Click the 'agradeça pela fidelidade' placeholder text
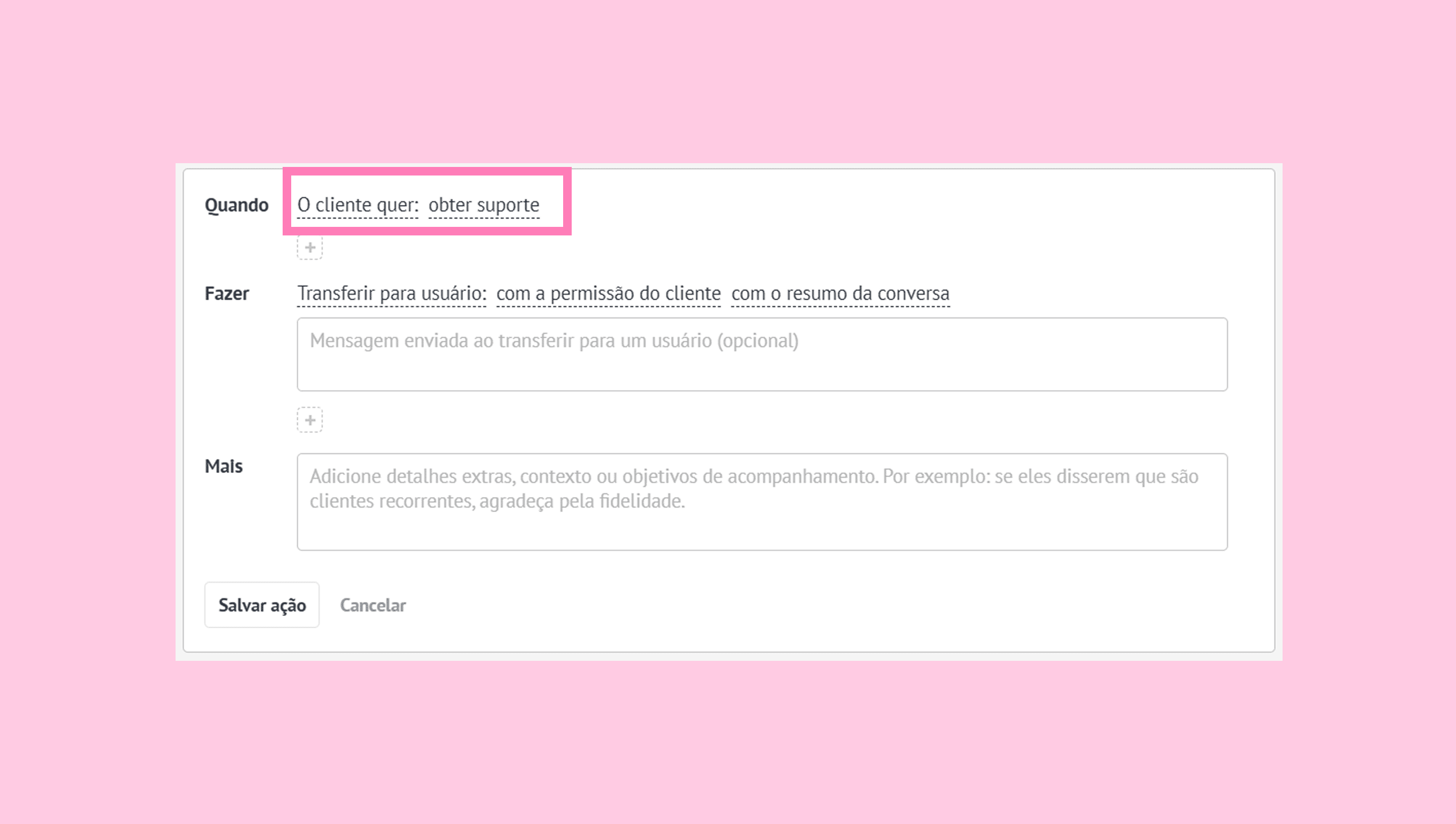The image size is (1456, 824). click(582, 501)
